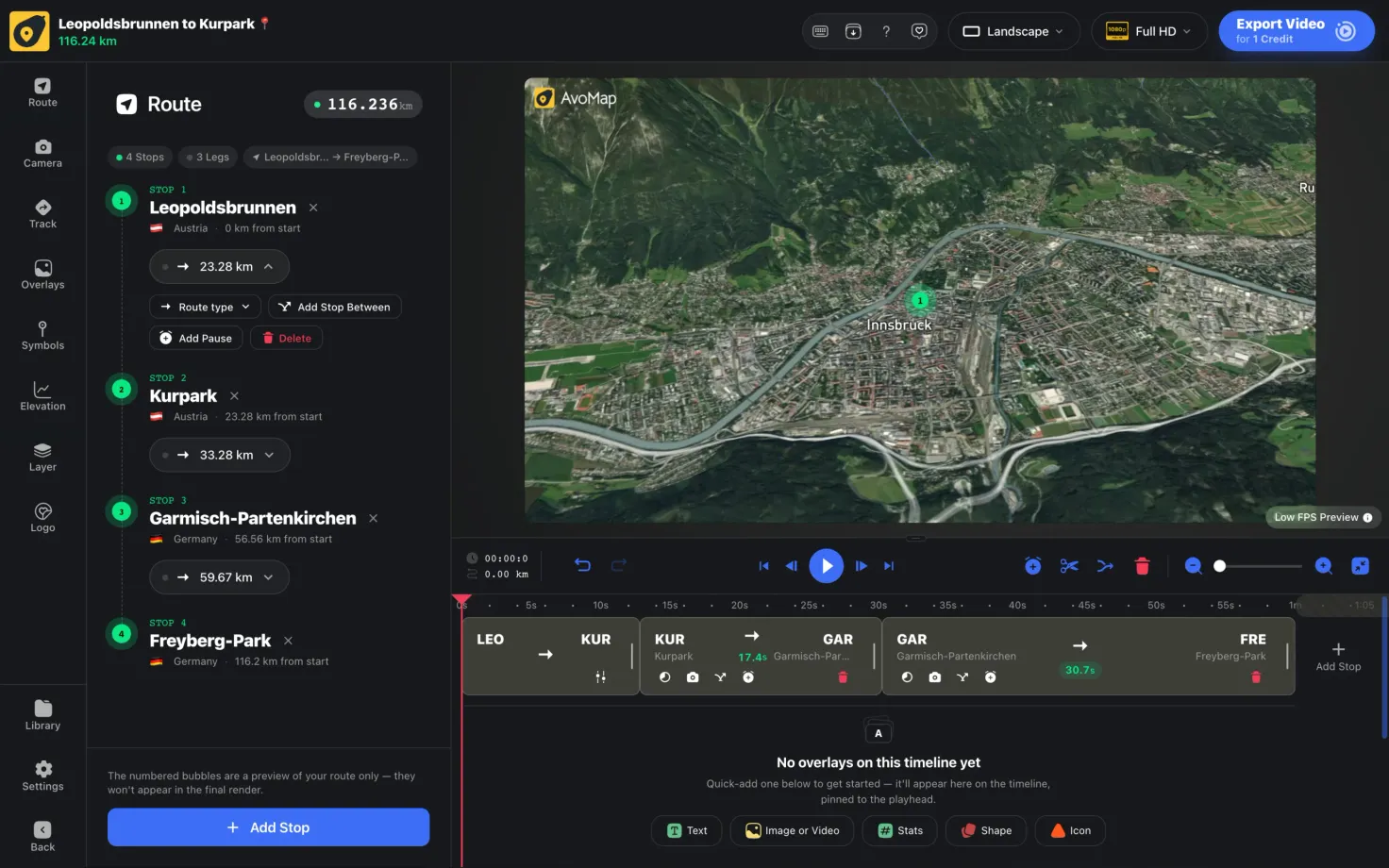
Task: Skip to the end of the timeline
Action: coord(888,566)
